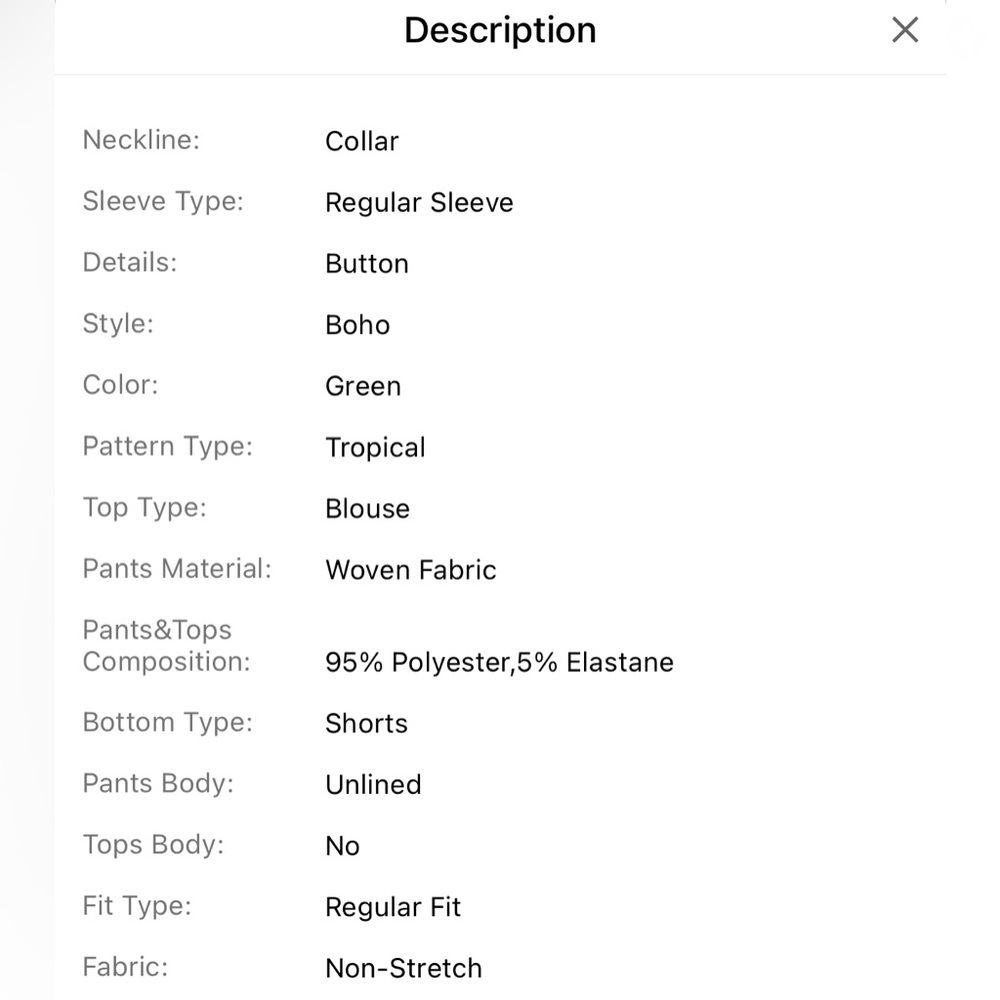Click the Tropical pattern type value
The width and height of the screenshot is (1000, 1000).
pos(375,448)
